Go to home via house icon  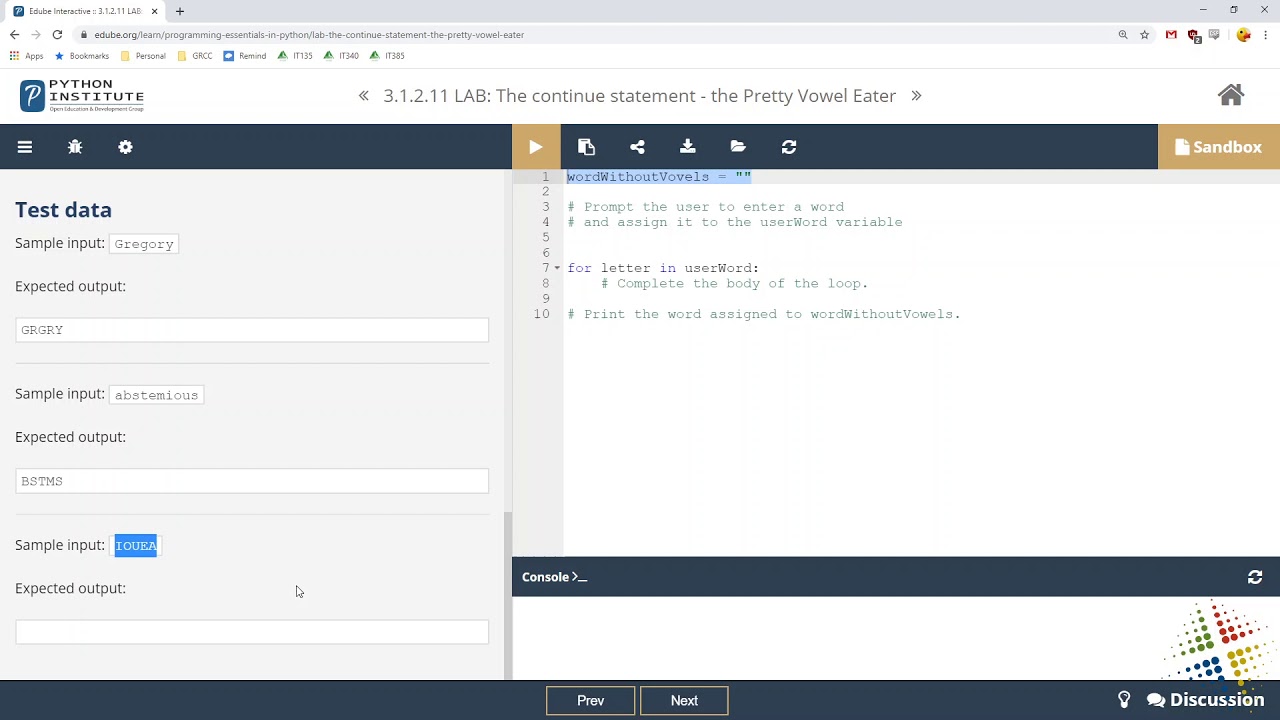(1231, 95)
